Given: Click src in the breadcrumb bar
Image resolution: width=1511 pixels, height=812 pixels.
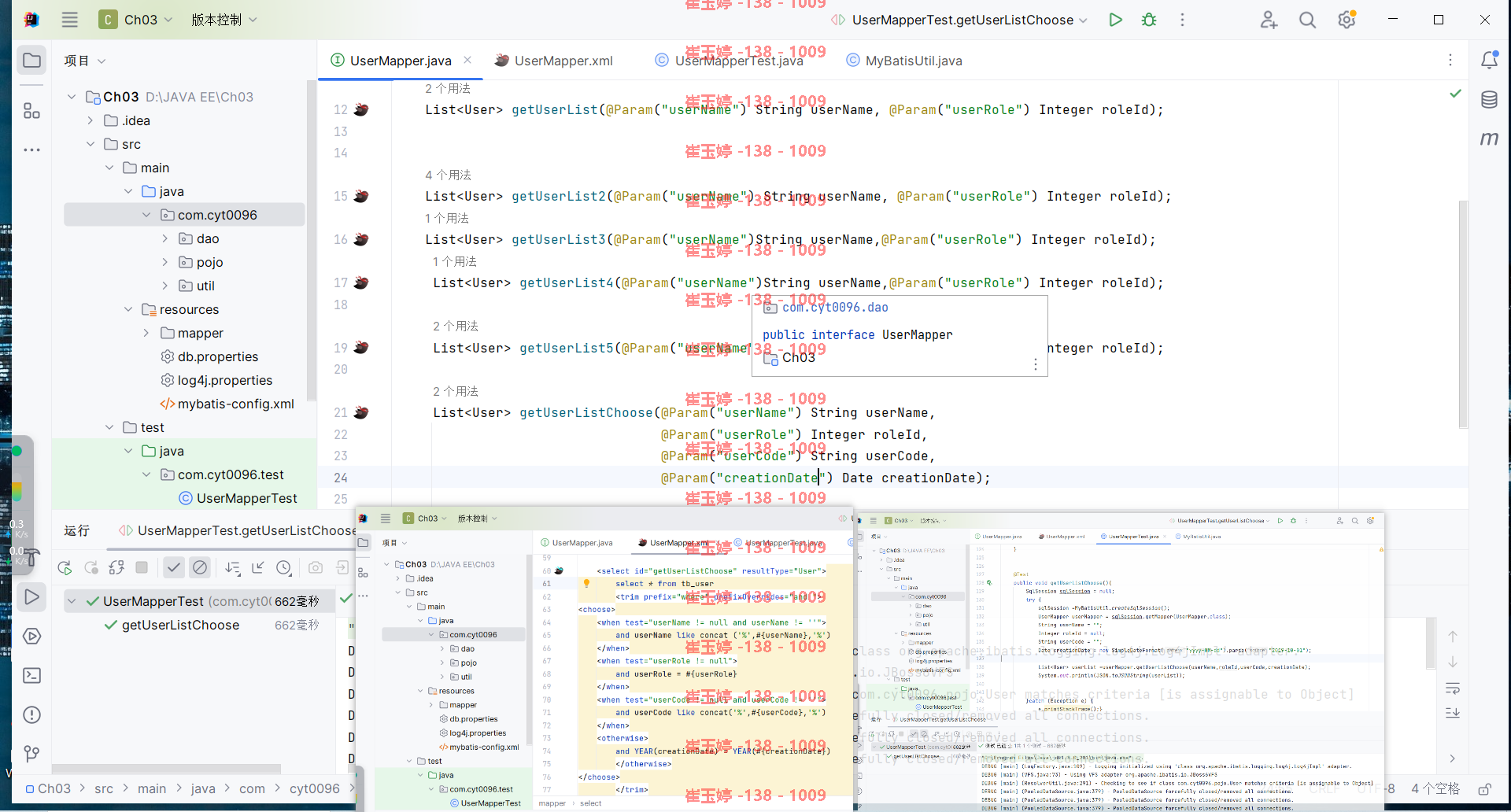Looking at the screenshot, I should pos(104,788).
